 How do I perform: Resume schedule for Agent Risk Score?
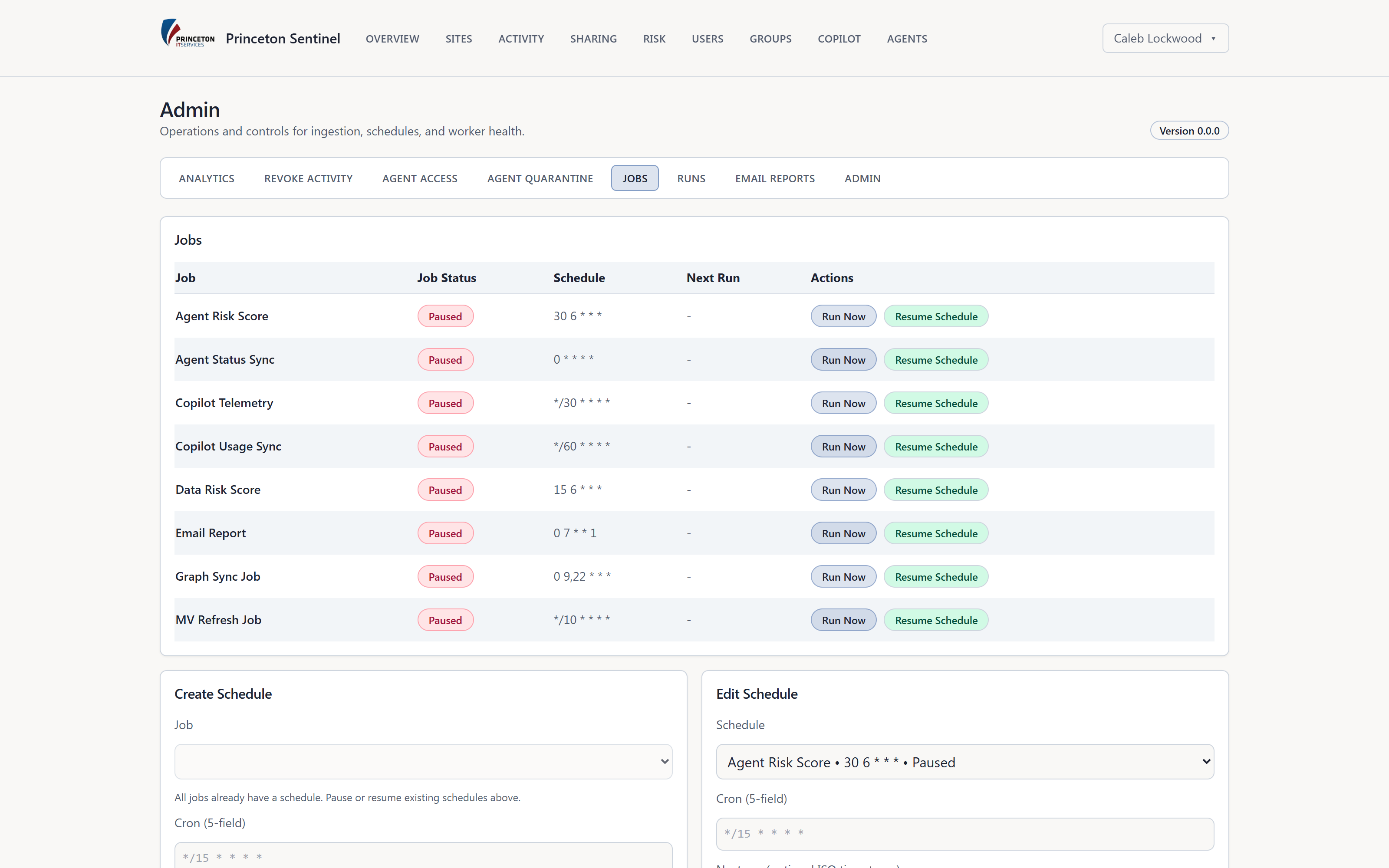pos(935,316)
